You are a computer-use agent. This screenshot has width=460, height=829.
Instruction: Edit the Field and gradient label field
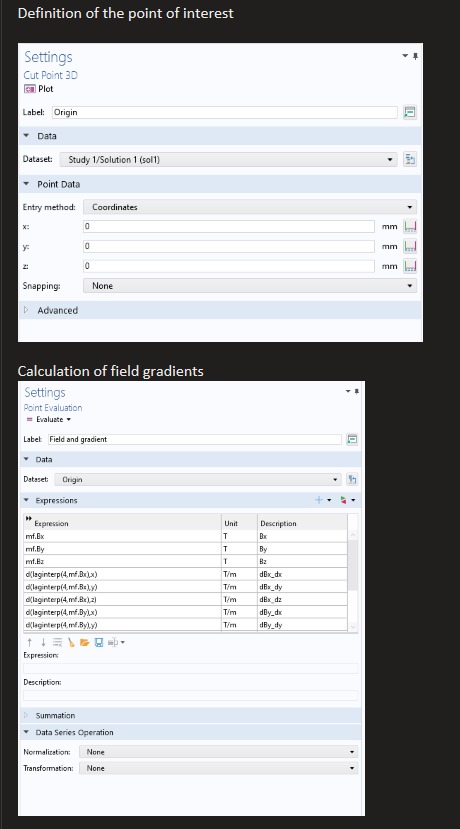195,439
